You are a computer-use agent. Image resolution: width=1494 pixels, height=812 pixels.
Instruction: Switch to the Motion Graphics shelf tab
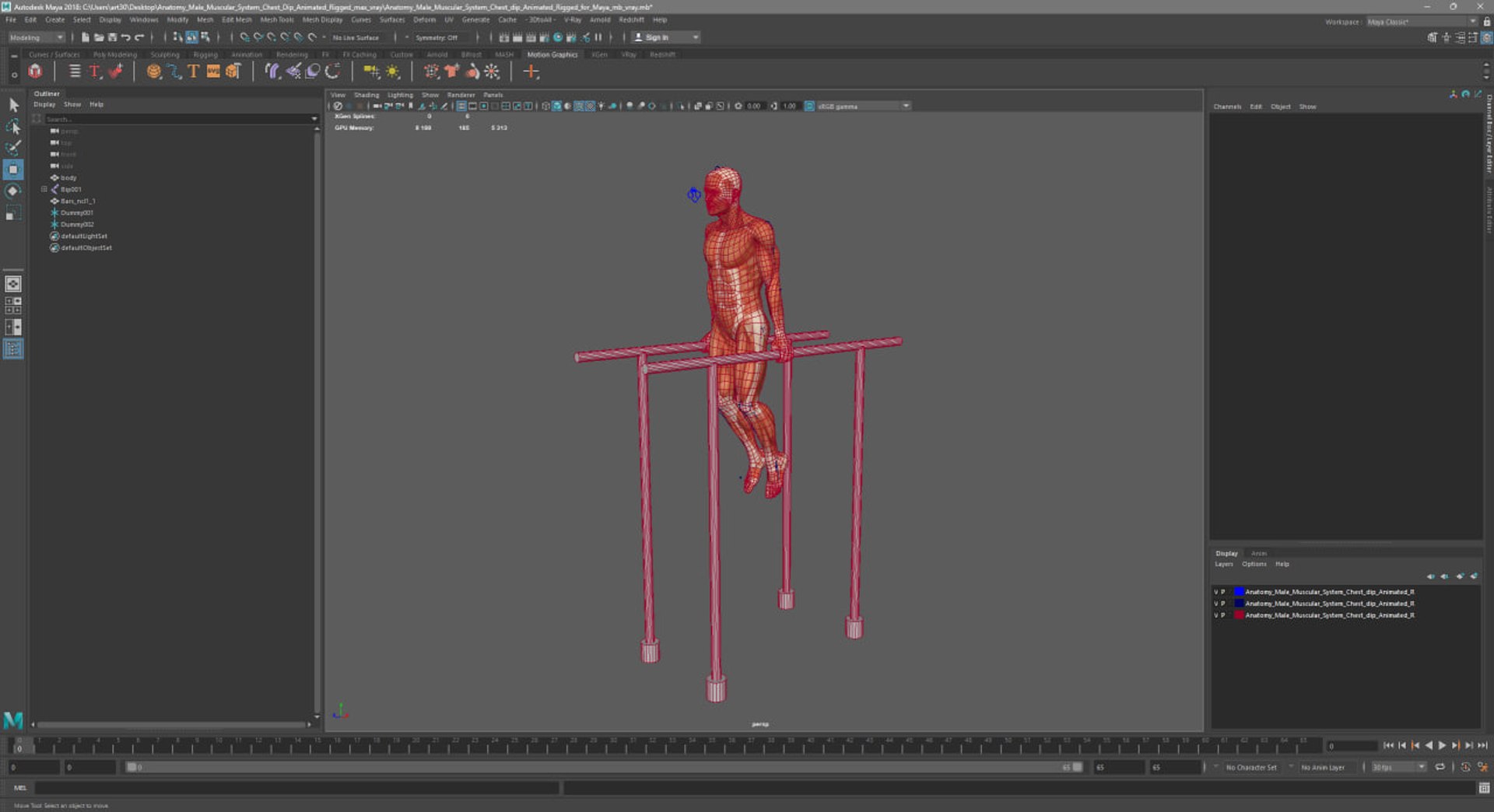click(552, 54)
